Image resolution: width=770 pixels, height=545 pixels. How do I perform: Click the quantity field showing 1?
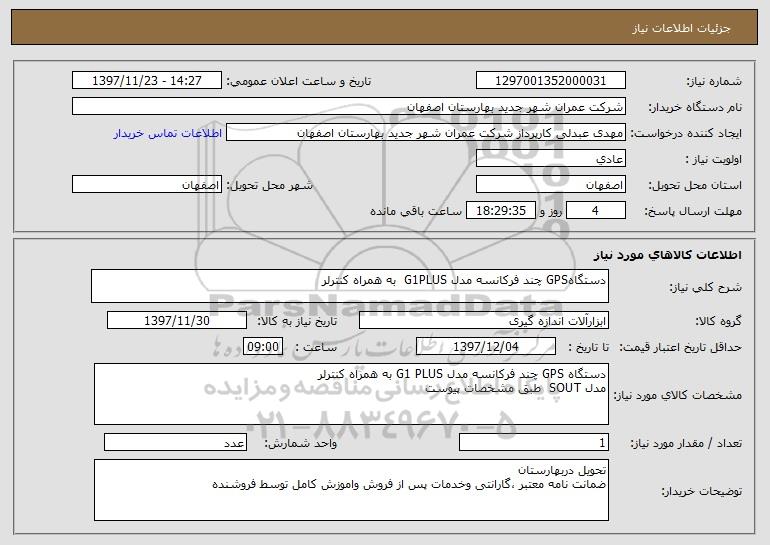(534, 442)
